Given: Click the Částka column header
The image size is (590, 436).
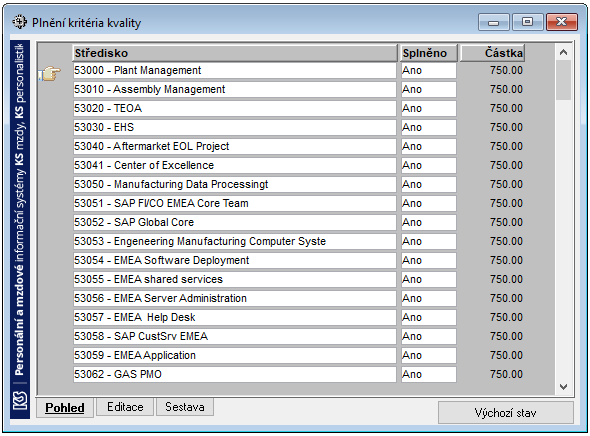Looking at the screenshot, I should 492,53.
